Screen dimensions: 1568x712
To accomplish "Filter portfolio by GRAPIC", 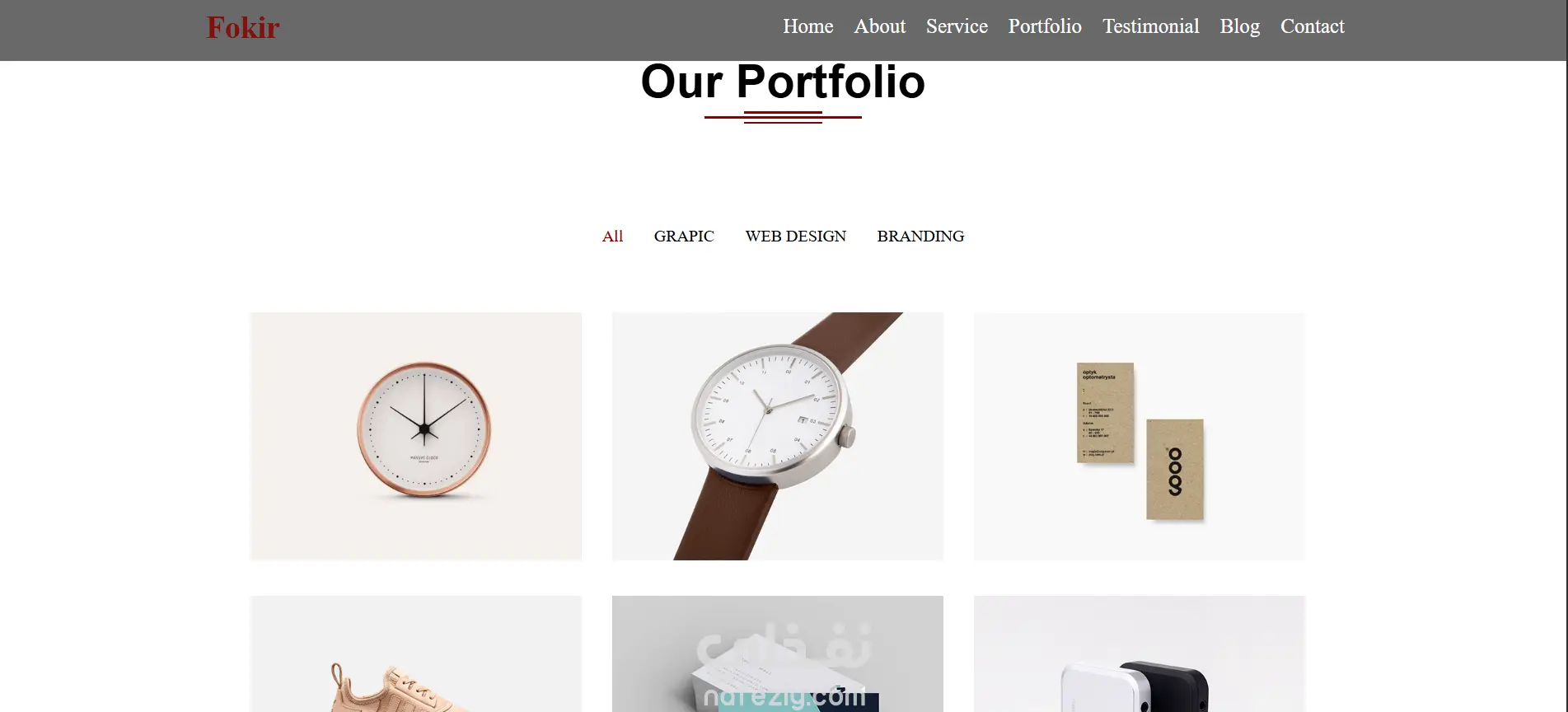I will click(684, 237).
